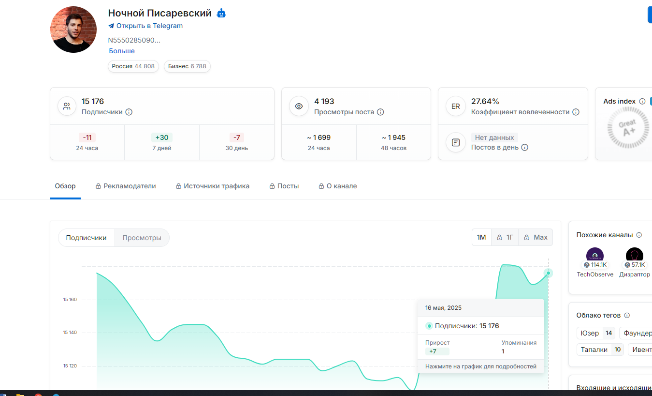Viewport: 652px width, 396px height.
Task: Open the locked 'Рекламодатели' tab
Action: 126,186
